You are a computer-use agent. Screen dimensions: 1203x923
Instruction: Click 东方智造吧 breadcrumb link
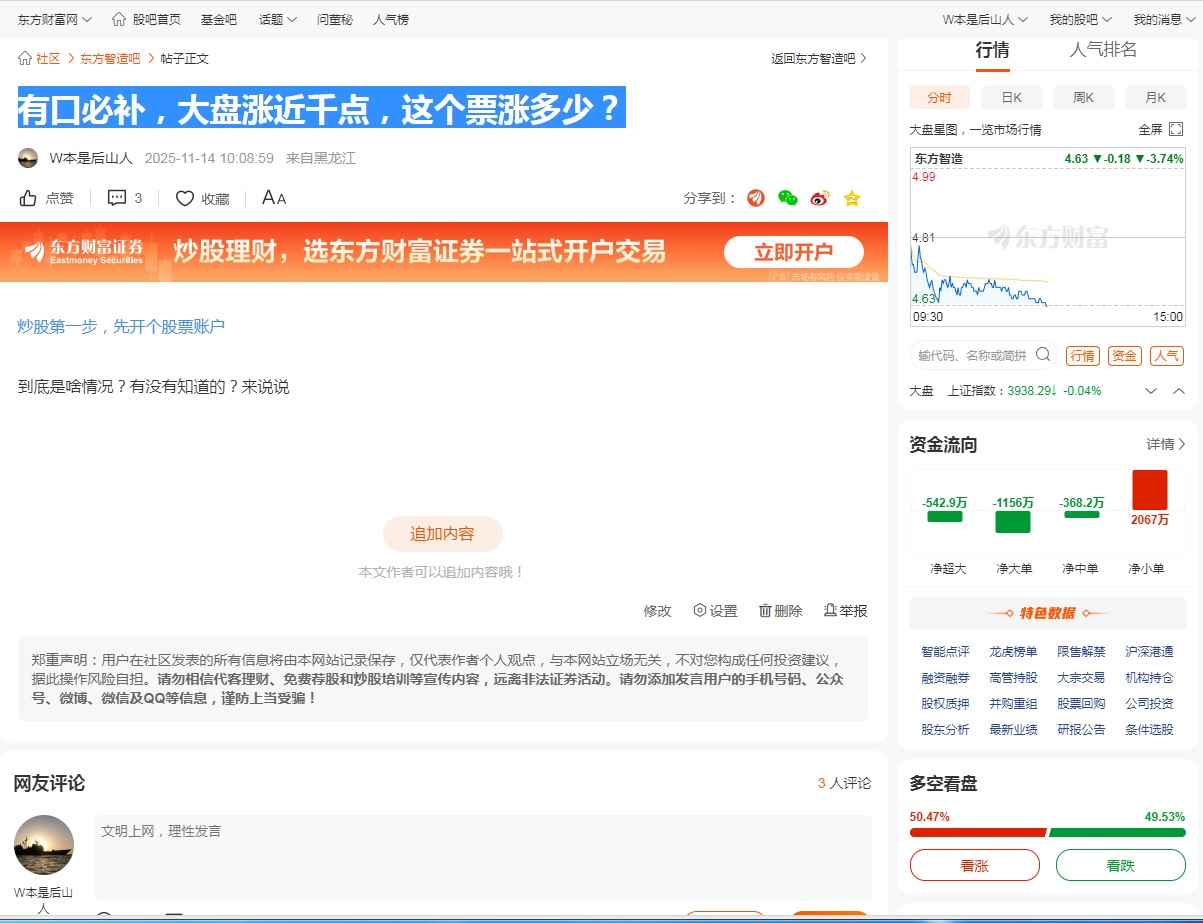coord(110,58)
